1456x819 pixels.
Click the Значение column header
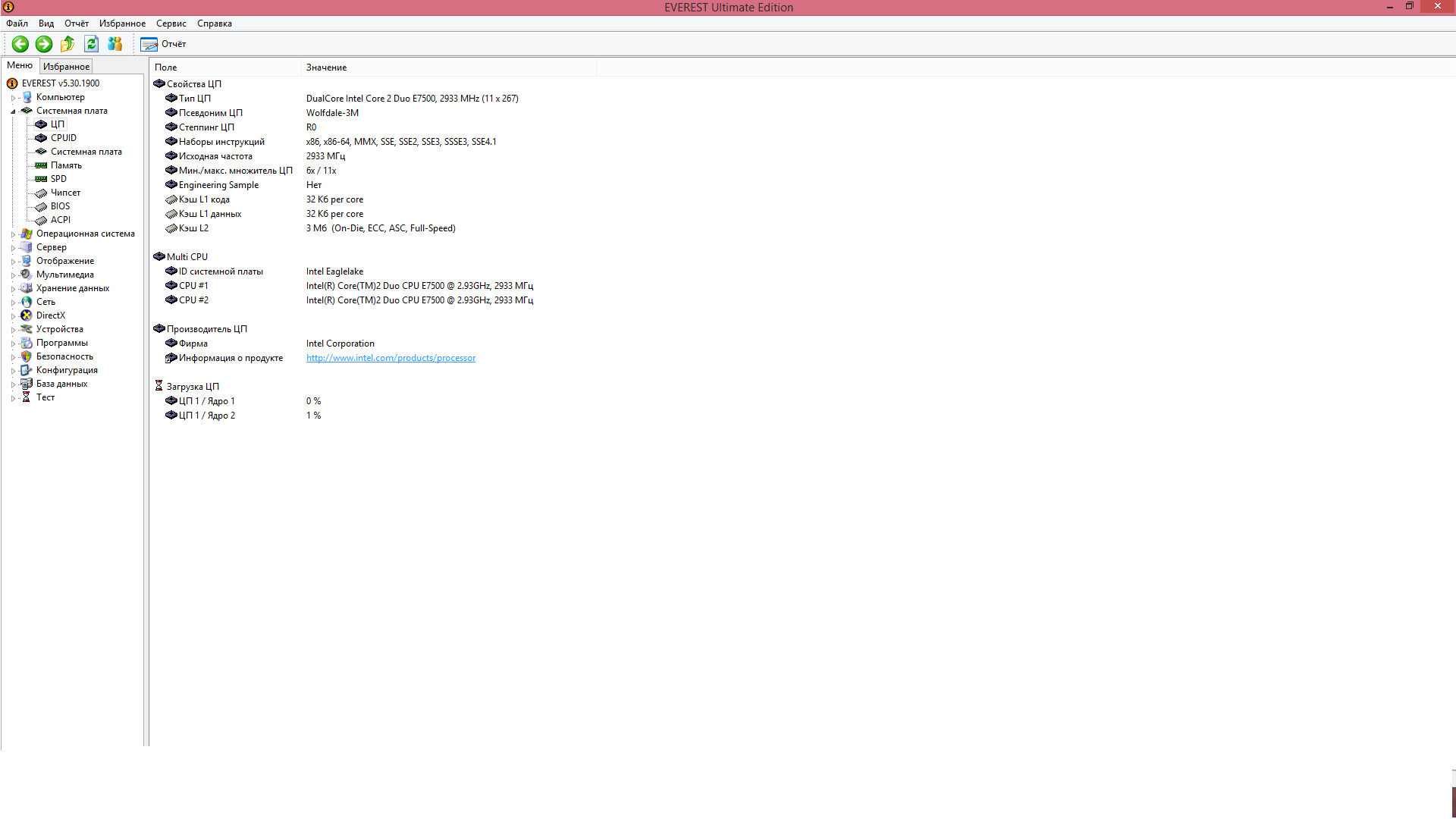click(327, 67)
